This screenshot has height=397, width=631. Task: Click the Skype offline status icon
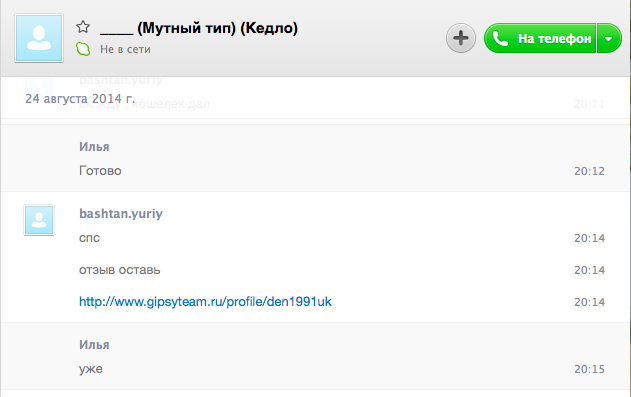coord(83,49)
